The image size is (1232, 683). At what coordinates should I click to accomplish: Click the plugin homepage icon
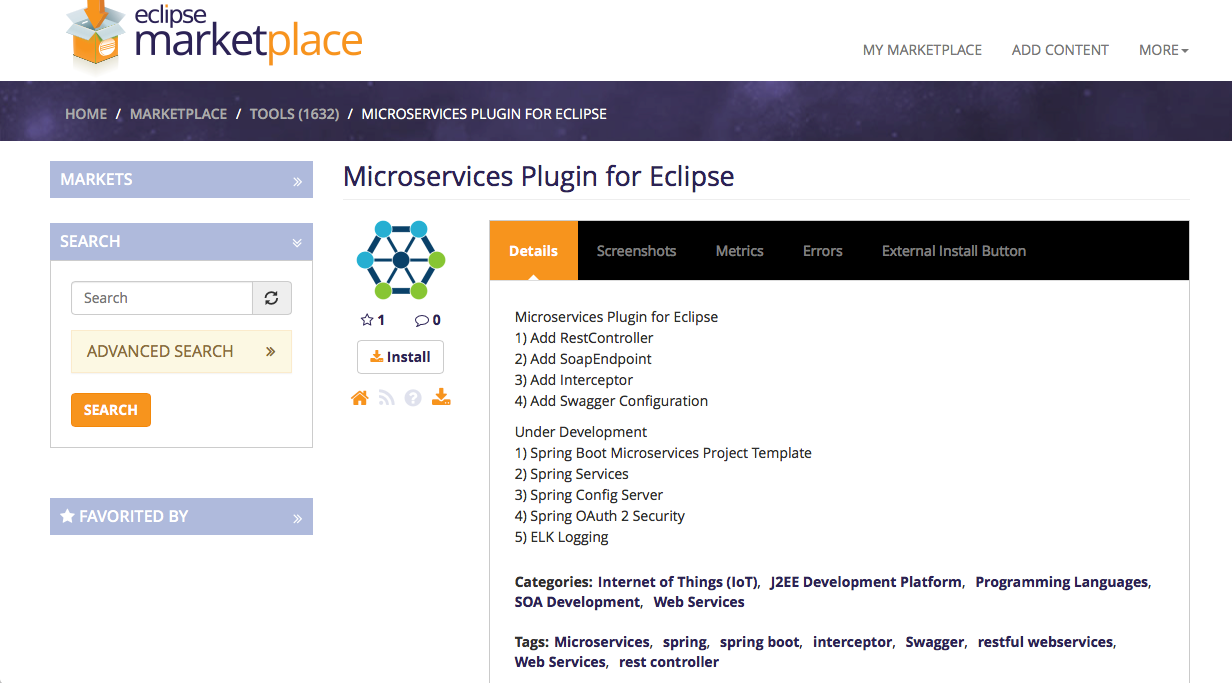360,397
